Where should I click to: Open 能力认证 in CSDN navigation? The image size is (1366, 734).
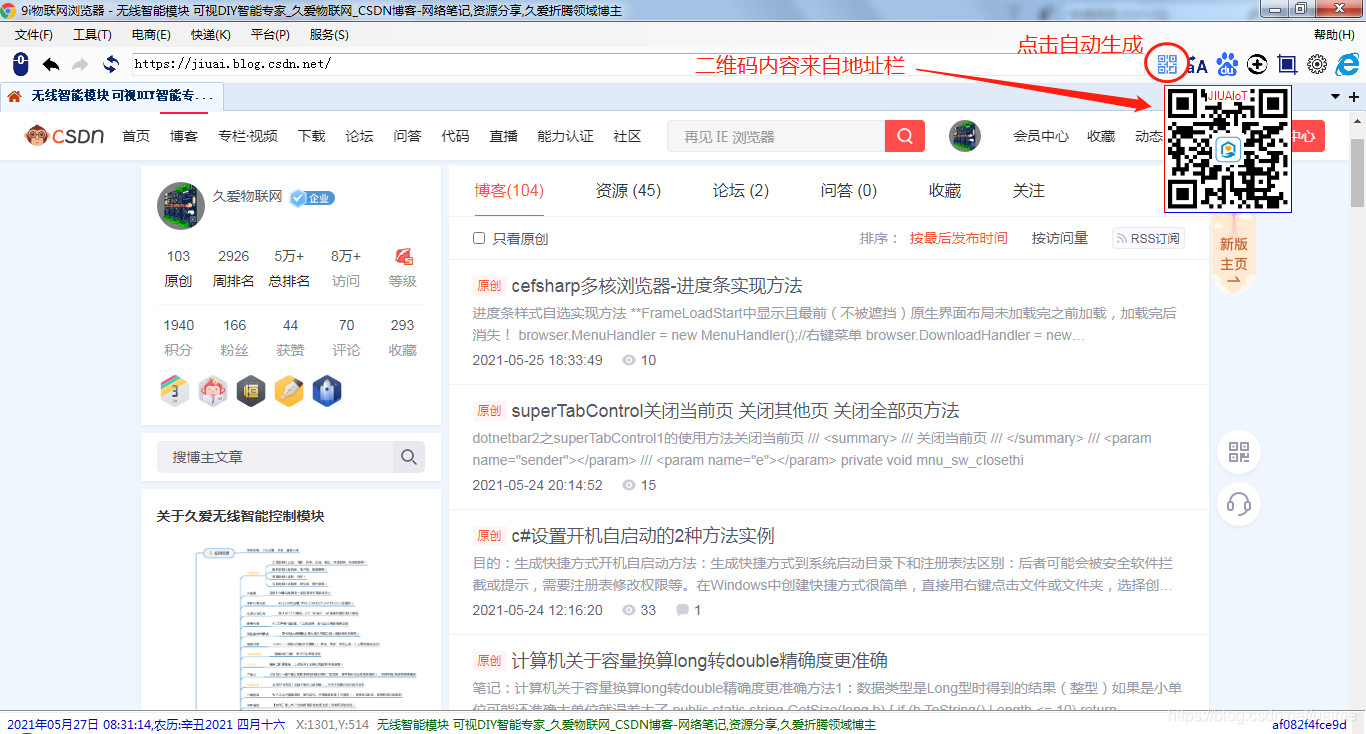[x=565, y=136]
